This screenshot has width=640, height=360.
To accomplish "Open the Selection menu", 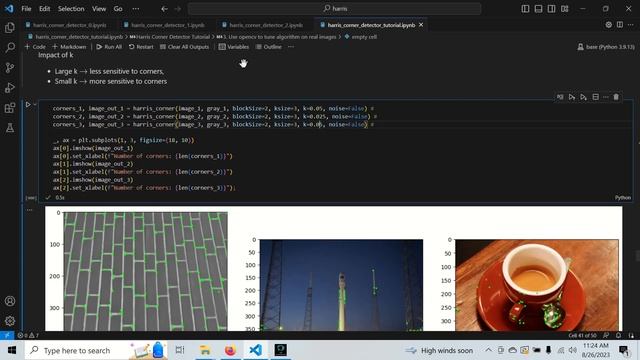I will click(71, 9).
